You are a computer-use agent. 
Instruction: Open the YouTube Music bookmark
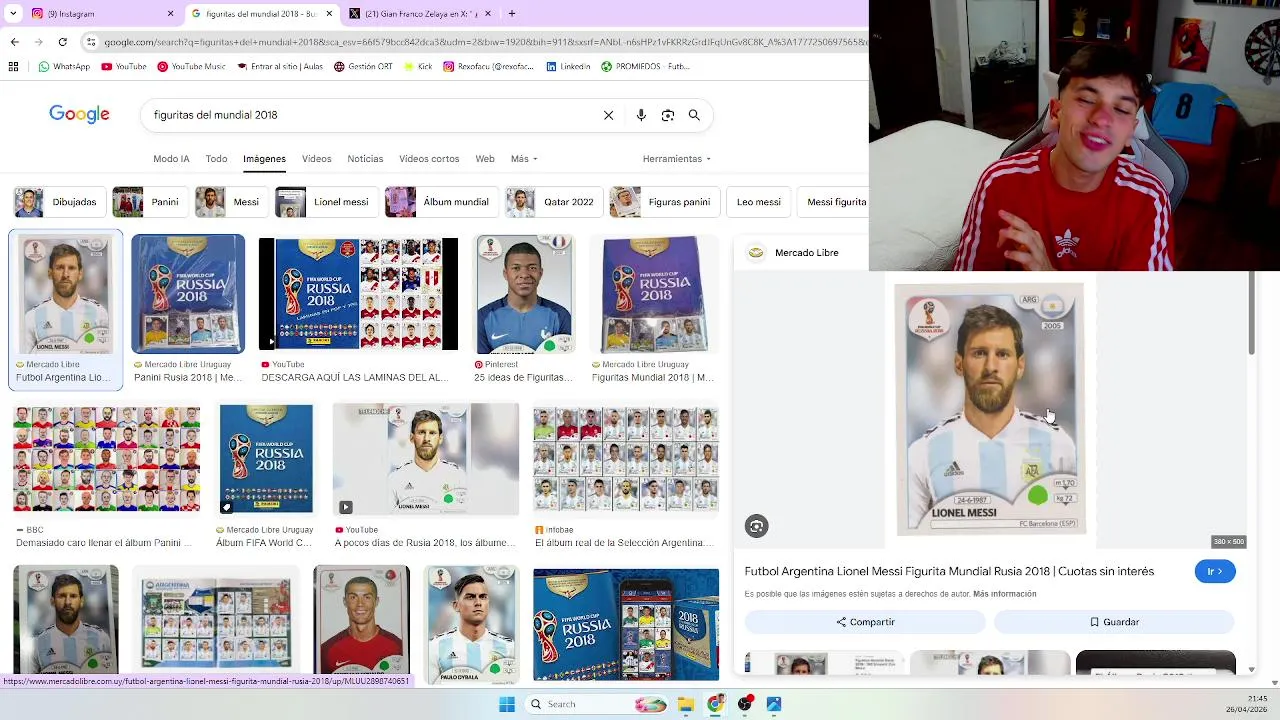coord(191,67)
